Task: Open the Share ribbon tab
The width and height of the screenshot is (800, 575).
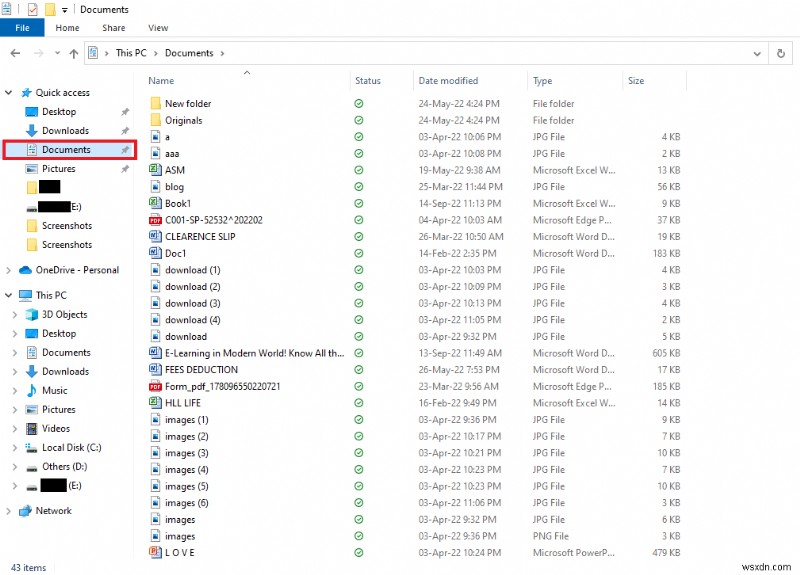Action: point(113,28)
